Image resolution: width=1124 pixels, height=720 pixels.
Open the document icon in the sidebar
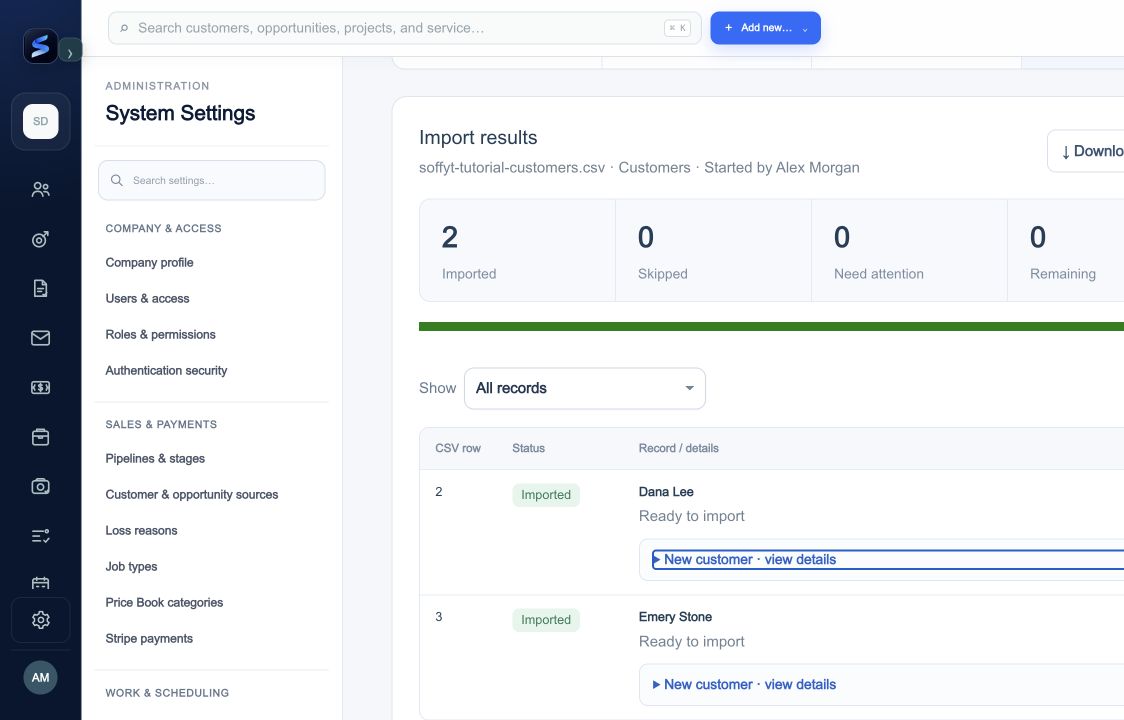point(41,288)
